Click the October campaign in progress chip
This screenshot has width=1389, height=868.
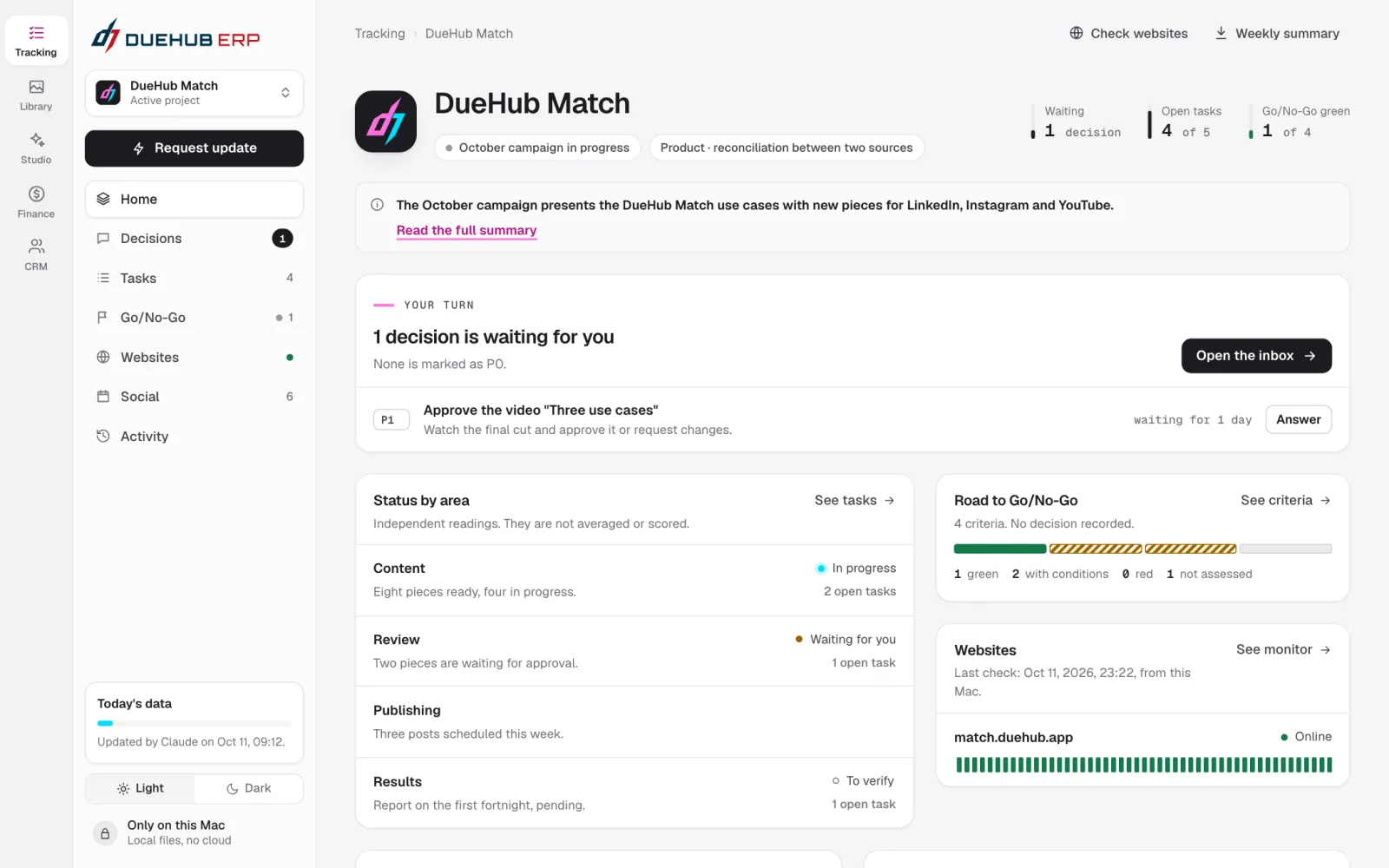[x=537, y=148]
